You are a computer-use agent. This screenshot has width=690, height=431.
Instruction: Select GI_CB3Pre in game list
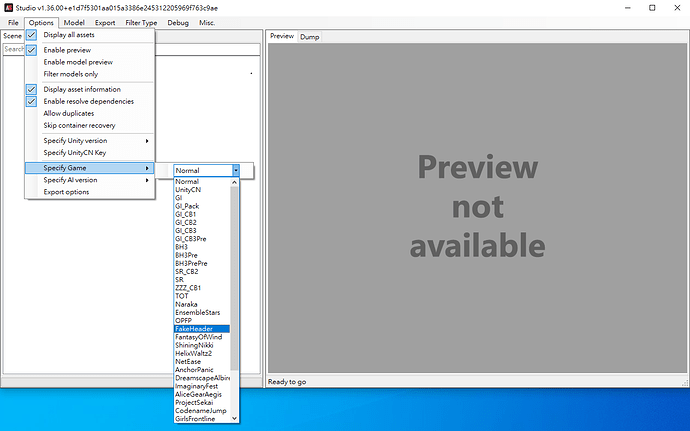[202, 239]
